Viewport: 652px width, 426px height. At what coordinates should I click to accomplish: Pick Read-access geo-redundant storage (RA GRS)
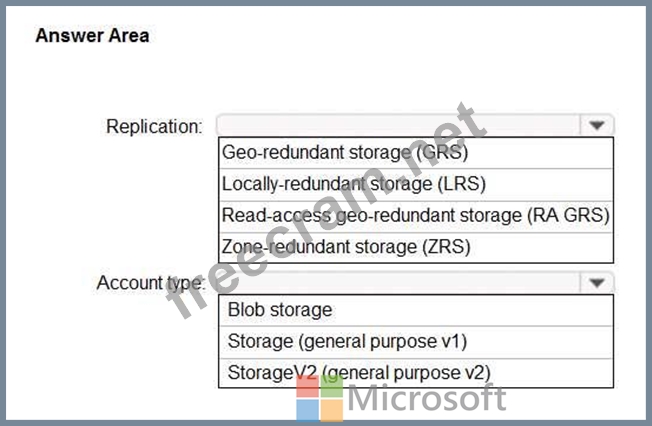416,216
